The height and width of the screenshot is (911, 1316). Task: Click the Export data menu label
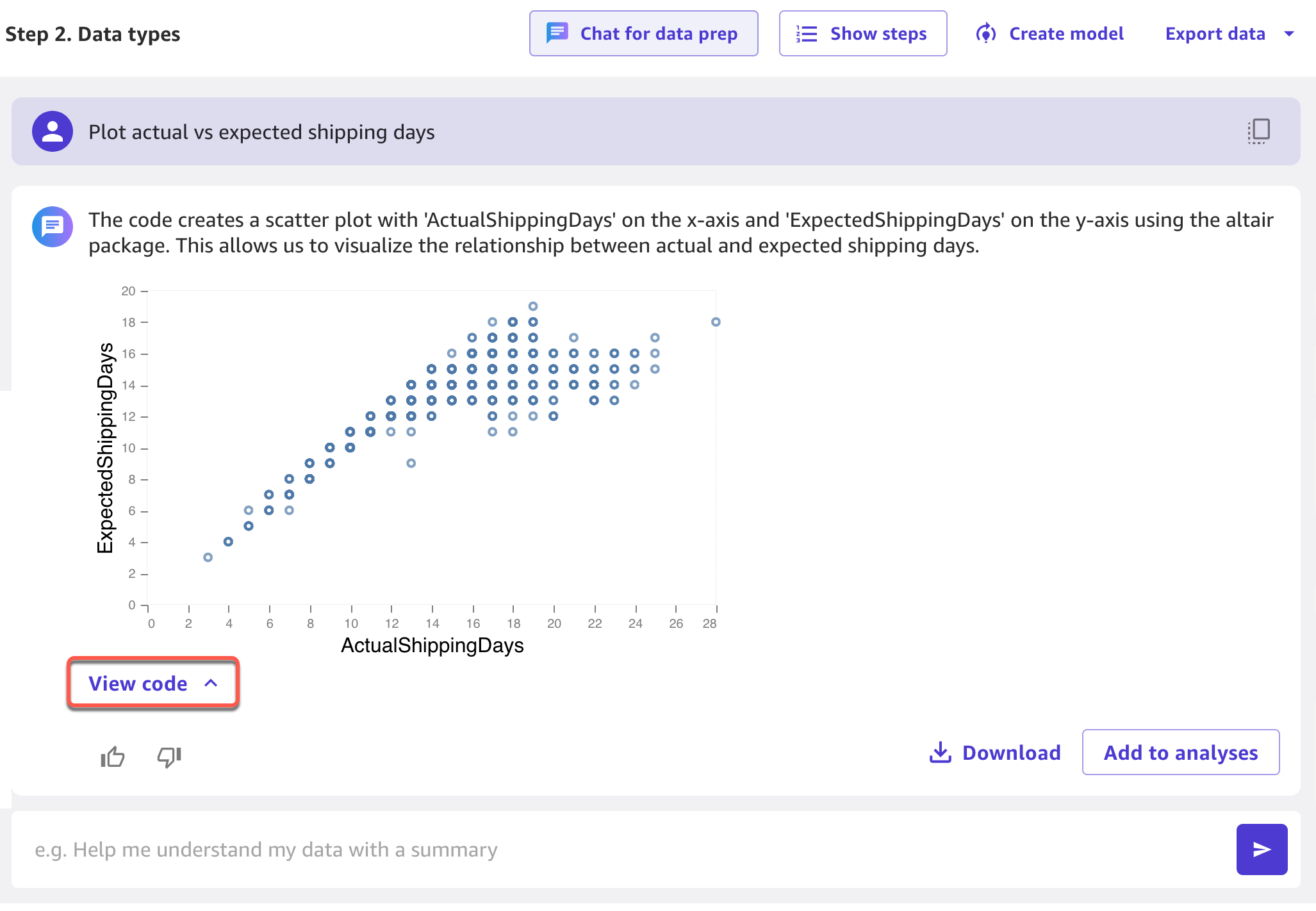pyautogui.click(x=1215, y=33)
